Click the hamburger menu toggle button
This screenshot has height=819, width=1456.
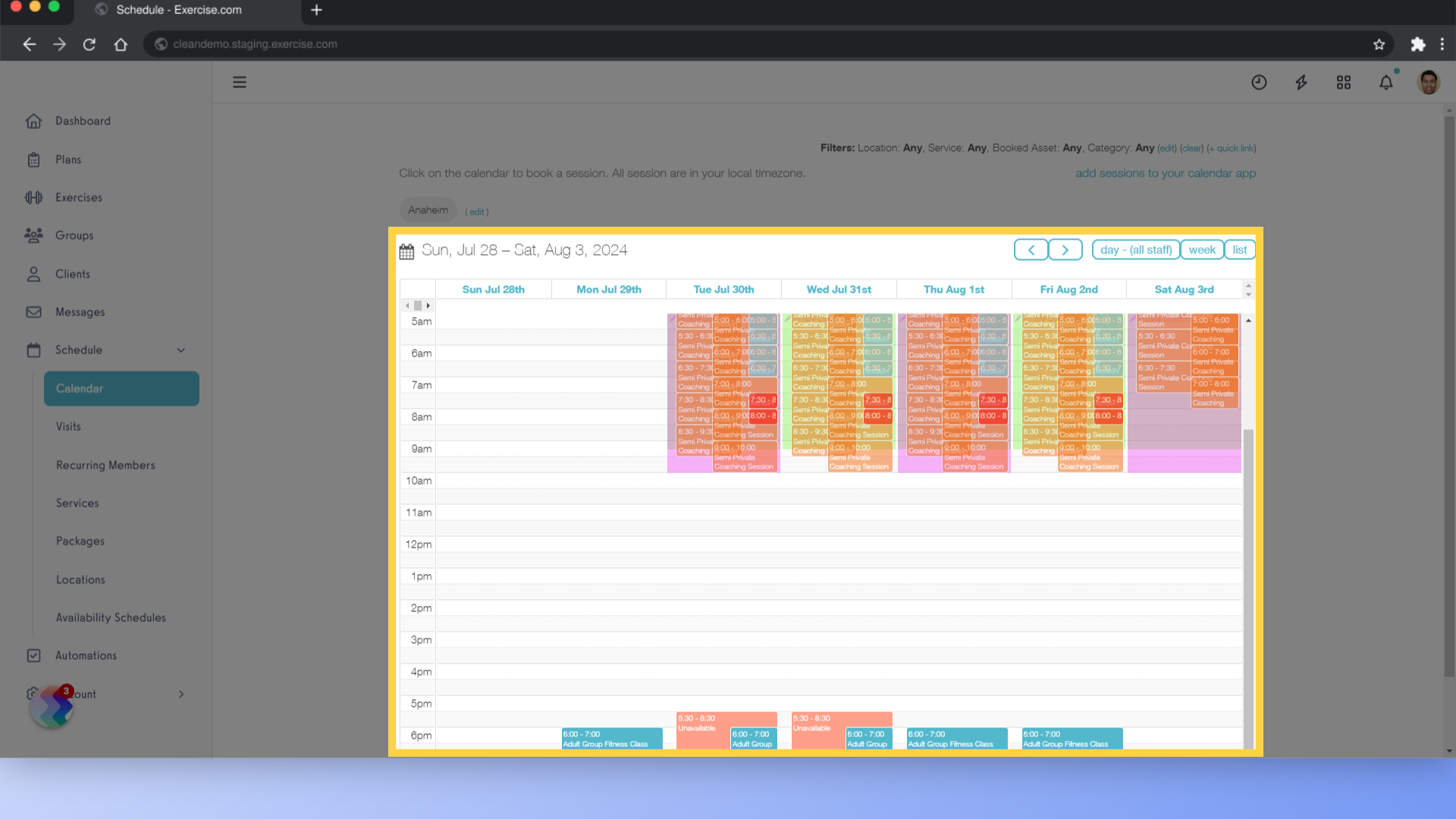(239, 82)
